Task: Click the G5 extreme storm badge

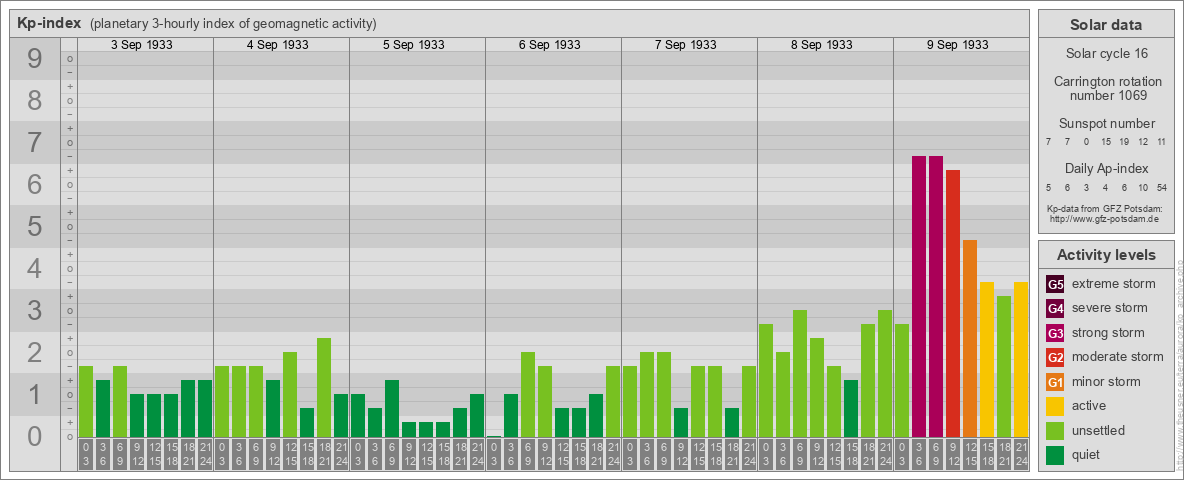Action: (1055, 284)
